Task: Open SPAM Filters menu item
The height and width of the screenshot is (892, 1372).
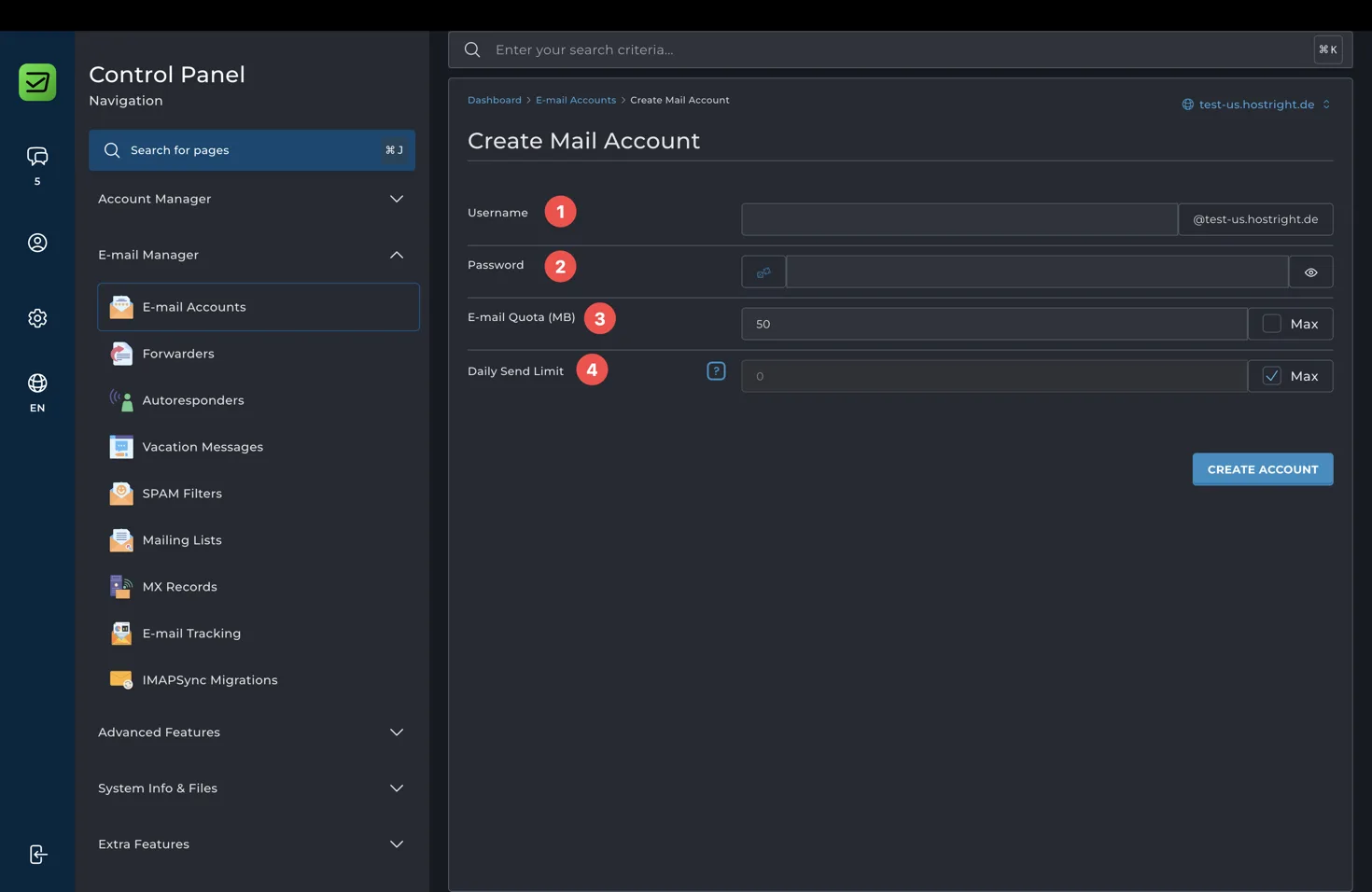Action: (x=259, y=494)
